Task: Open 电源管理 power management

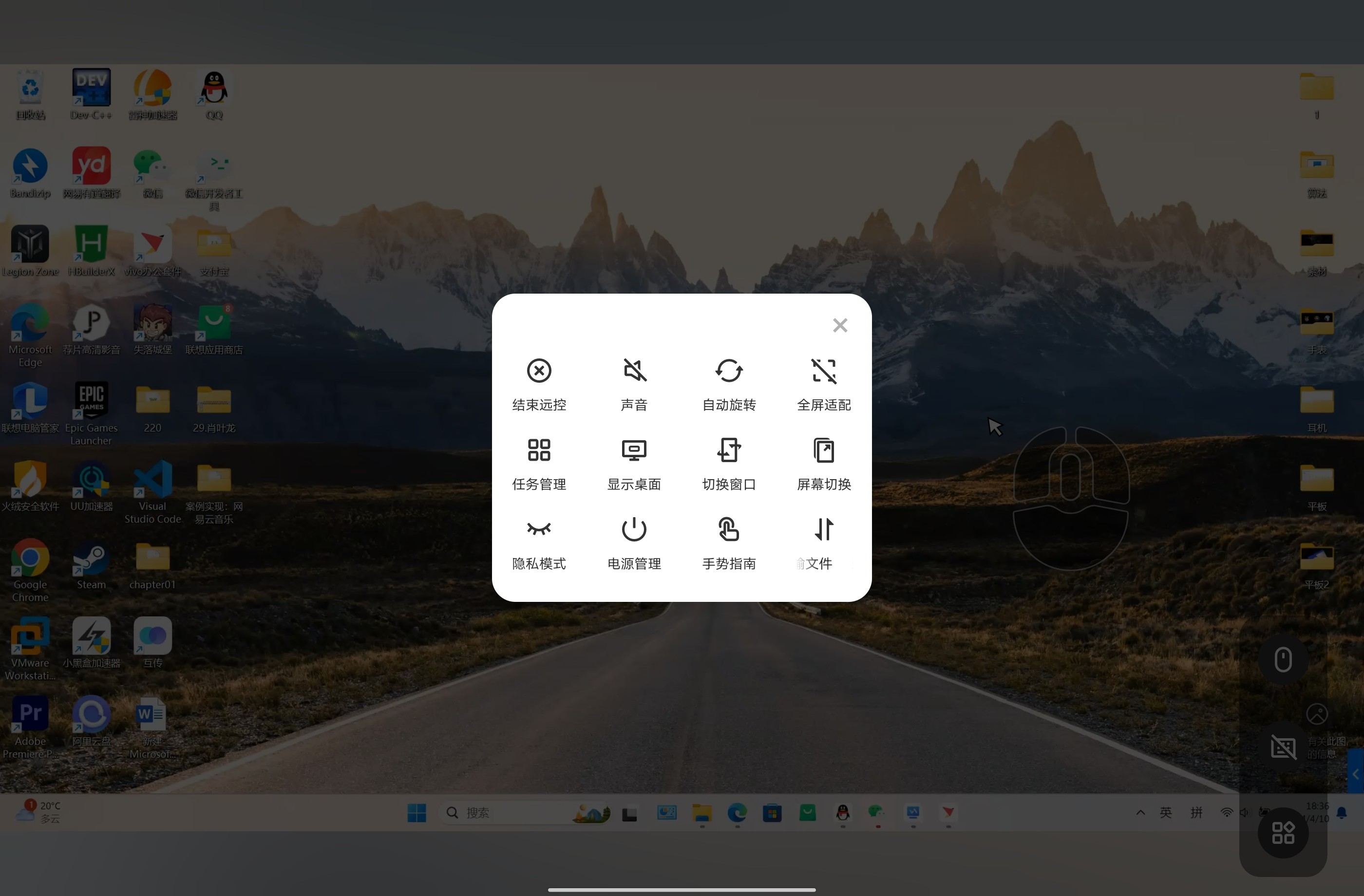Action: tap(634, 543)
